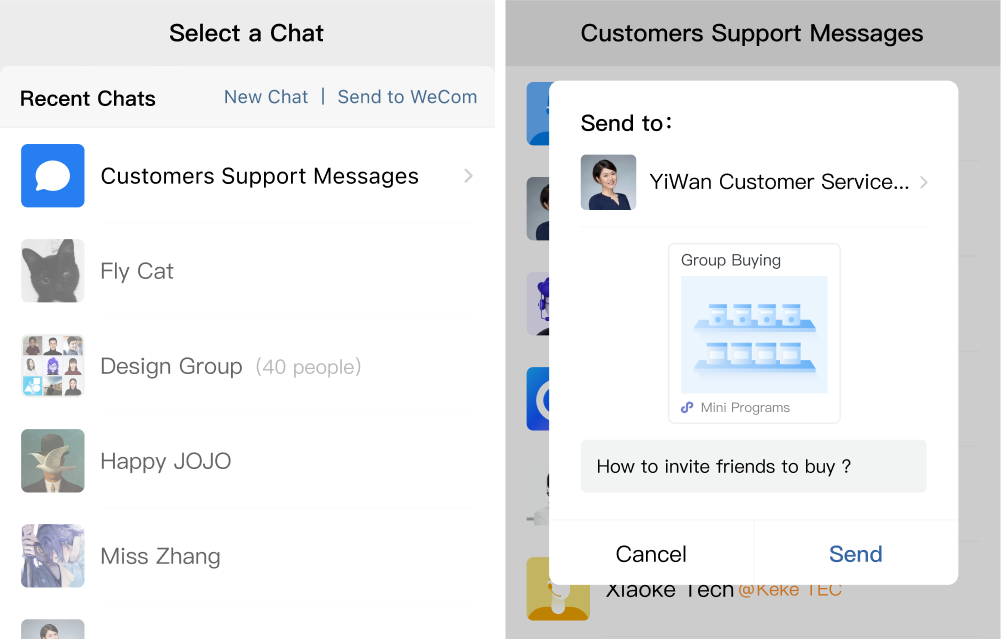Select Happy JOJO's painting avatar
Viewport: 1002px width, 640px height.
pos(52,461)
